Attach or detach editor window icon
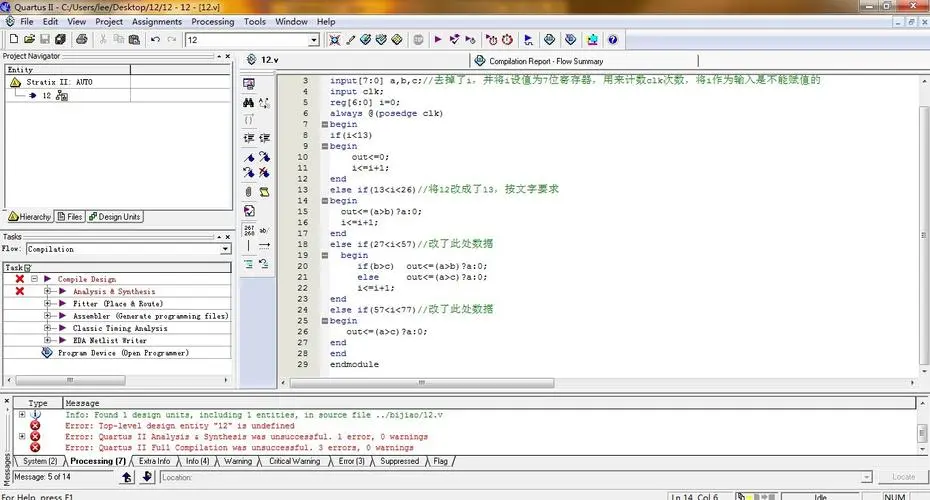930x500 pixels. [249, 84]
